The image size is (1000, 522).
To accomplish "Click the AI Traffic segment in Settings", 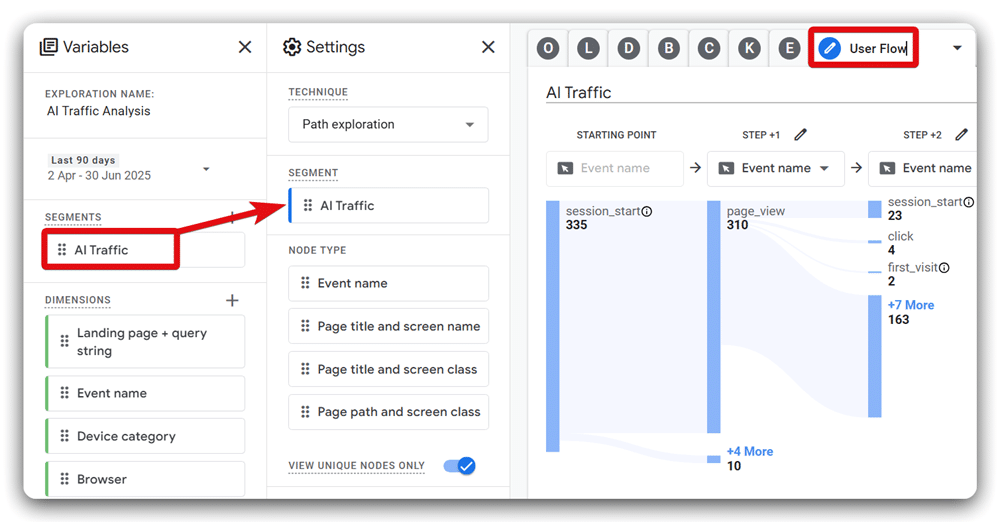I will click(389, 205).
